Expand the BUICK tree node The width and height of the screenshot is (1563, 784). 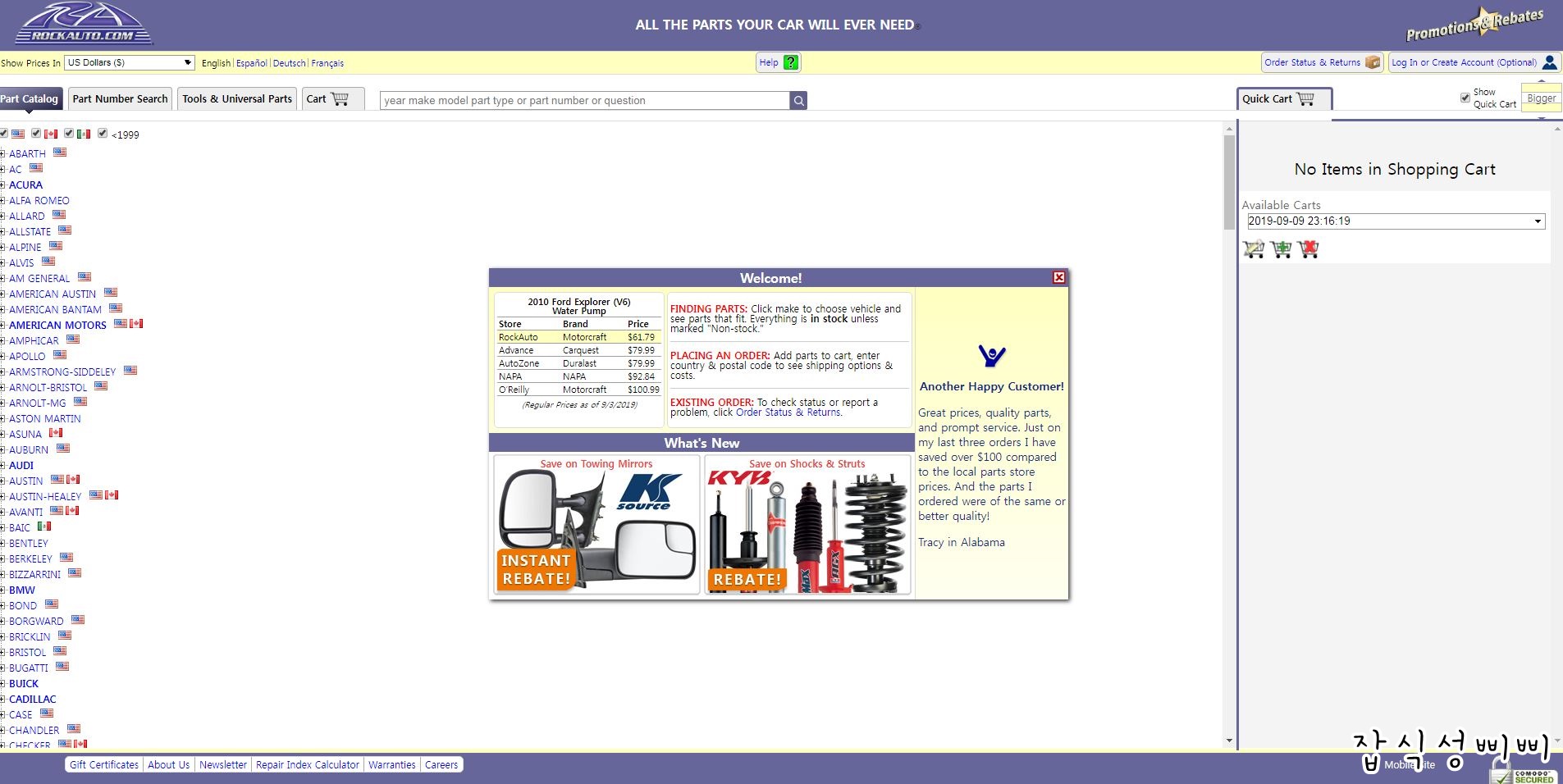click(3, 684)
